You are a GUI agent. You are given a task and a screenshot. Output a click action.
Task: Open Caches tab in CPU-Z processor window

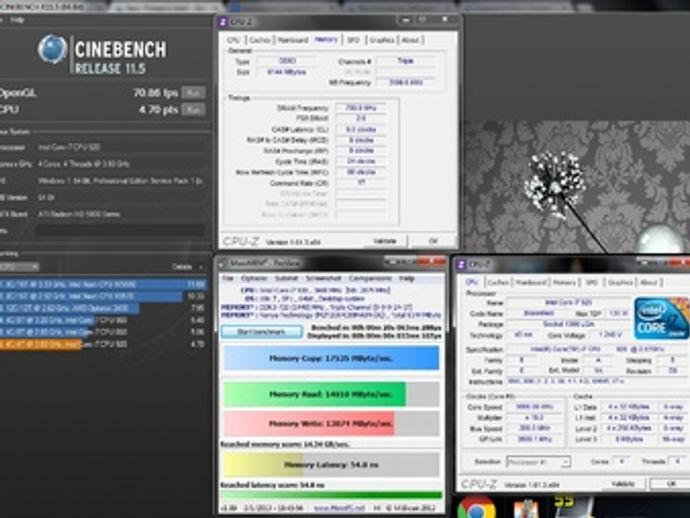point(498,283)
